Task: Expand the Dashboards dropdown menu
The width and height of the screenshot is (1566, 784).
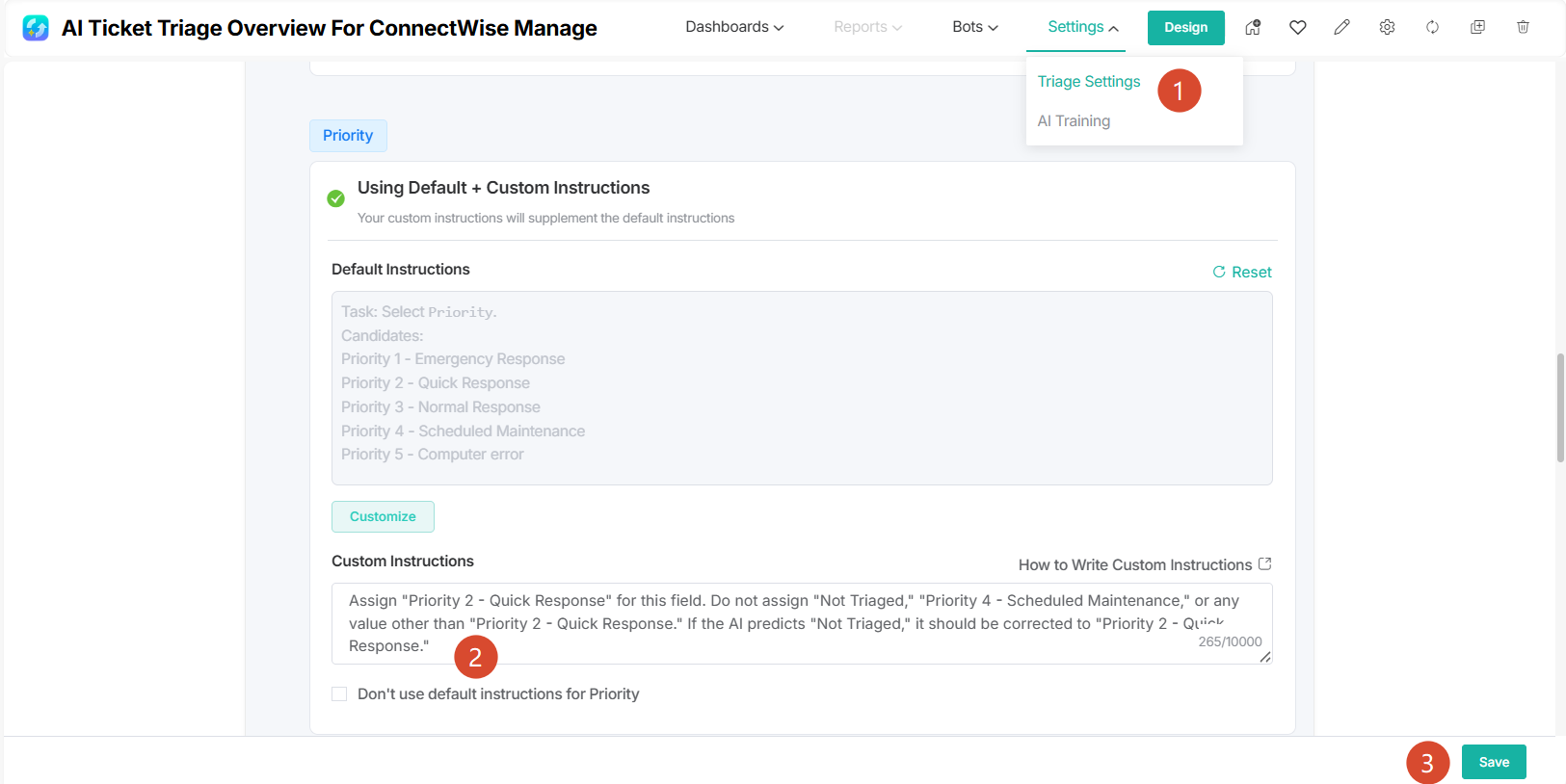Action: 734,27
